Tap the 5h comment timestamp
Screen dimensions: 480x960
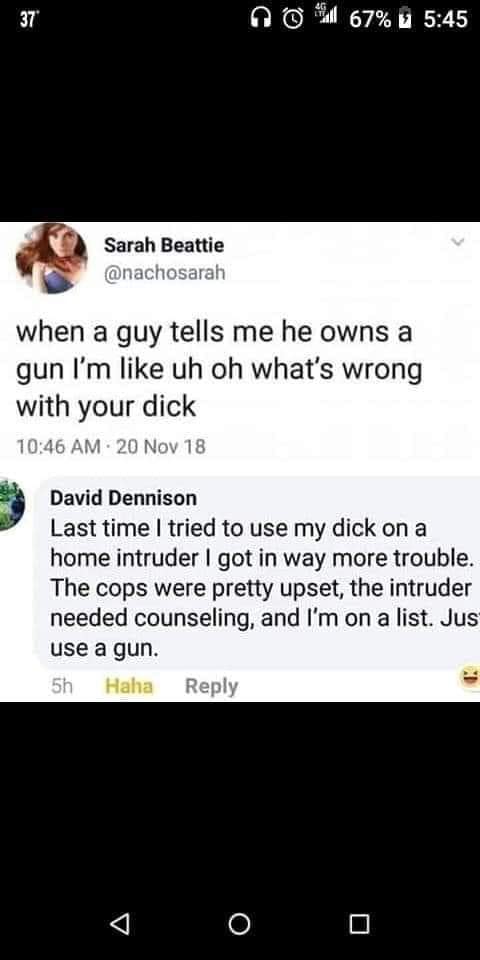61,686
